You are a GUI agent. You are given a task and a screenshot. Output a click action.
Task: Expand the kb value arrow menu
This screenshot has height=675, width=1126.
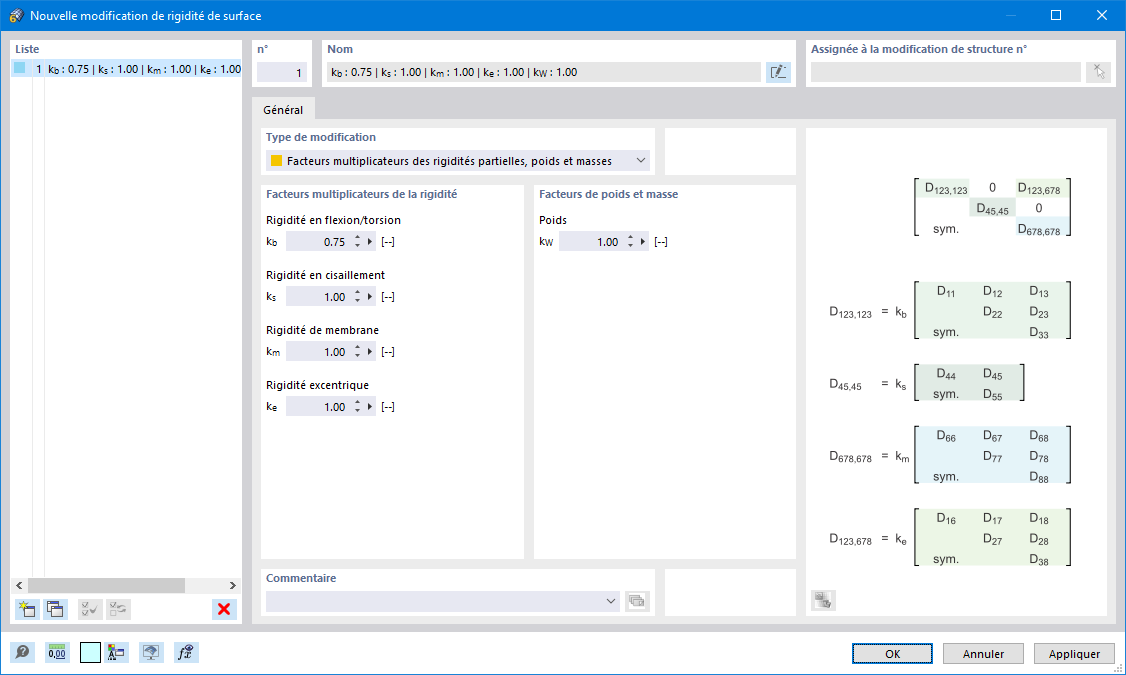point(370,242)
